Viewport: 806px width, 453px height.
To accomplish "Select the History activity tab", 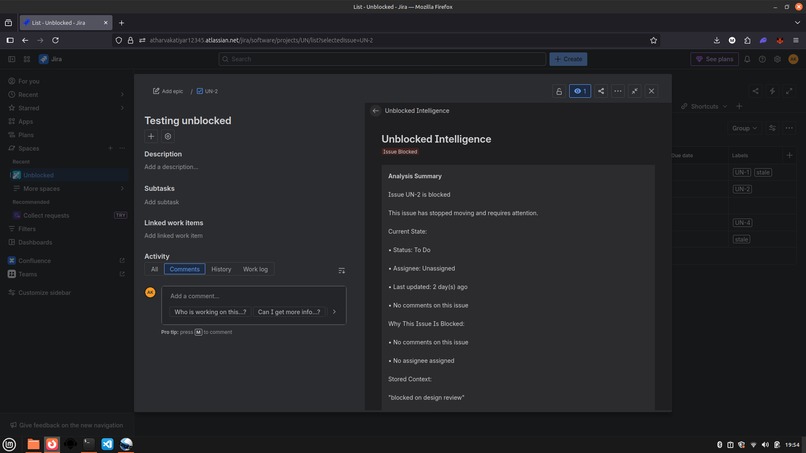I will pos(221,269).
